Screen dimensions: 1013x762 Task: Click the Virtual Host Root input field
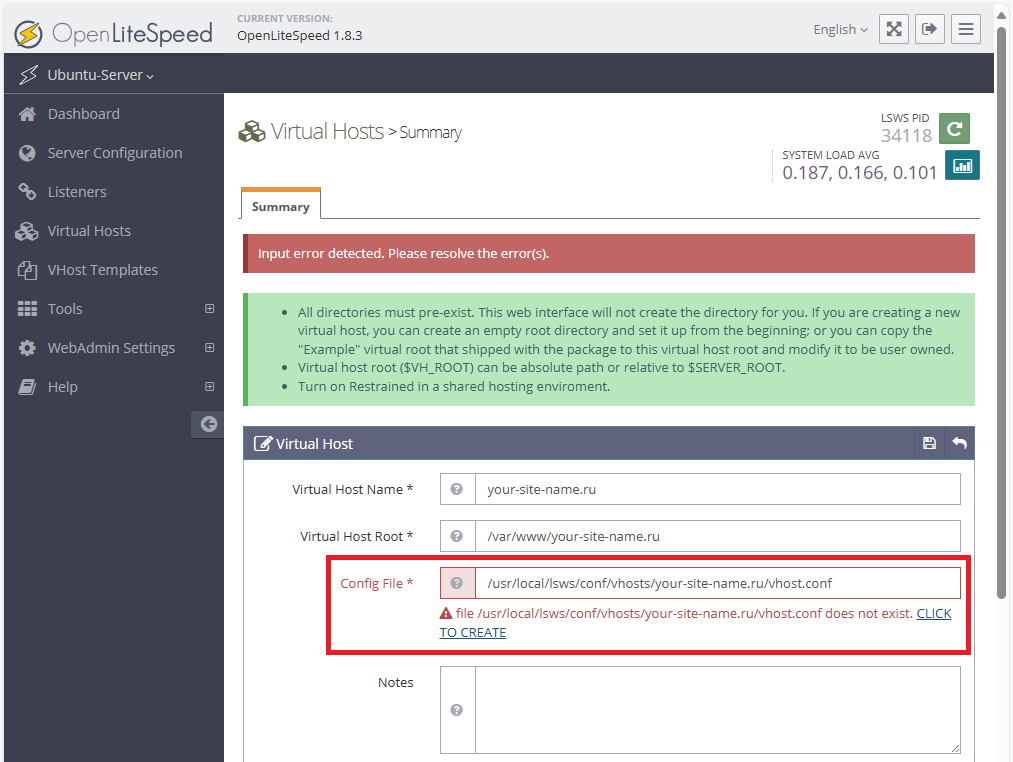(x=718, y=536)
